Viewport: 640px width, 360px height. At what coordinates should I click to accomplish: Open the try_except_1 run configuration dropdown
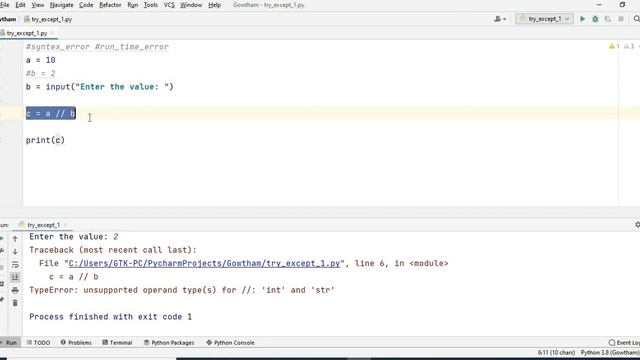click(544, 19)
